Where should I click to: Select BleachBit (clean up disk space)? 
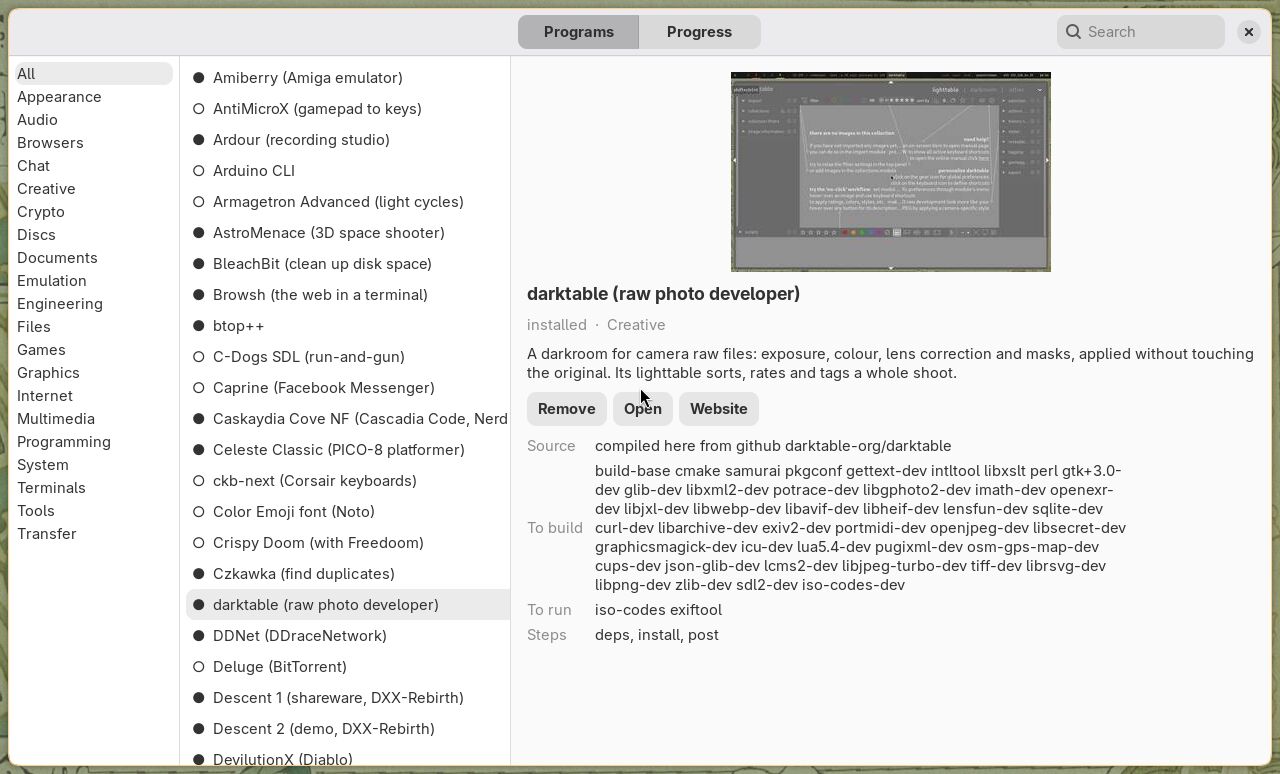(347, 264)
